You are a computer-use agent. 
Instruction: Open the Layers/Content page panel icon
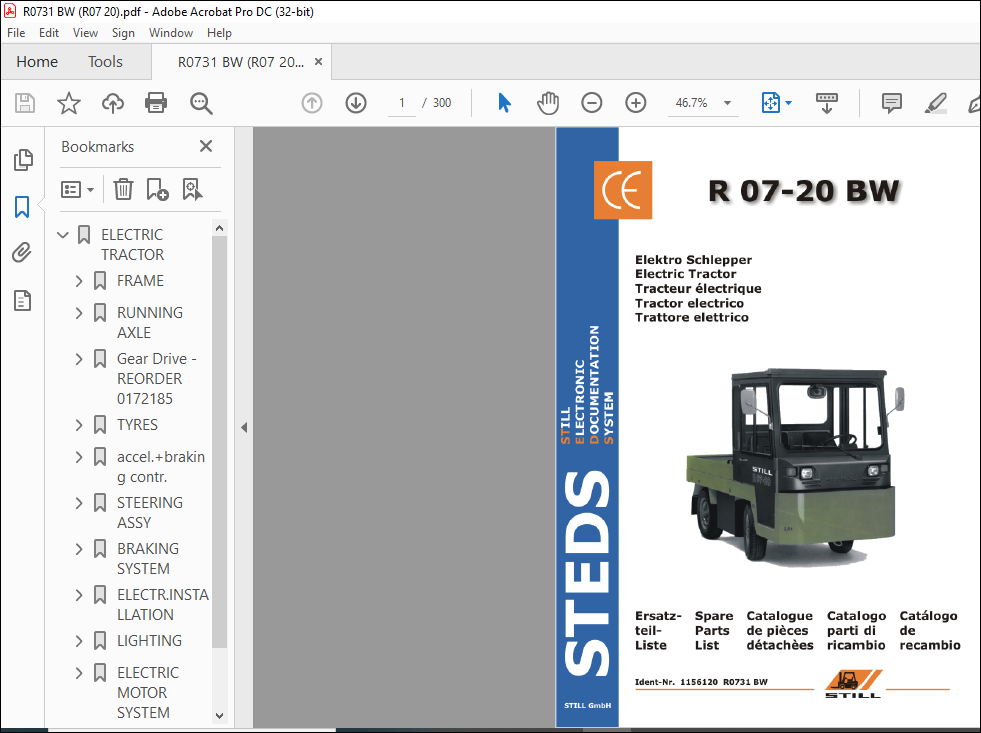point(23,300)
